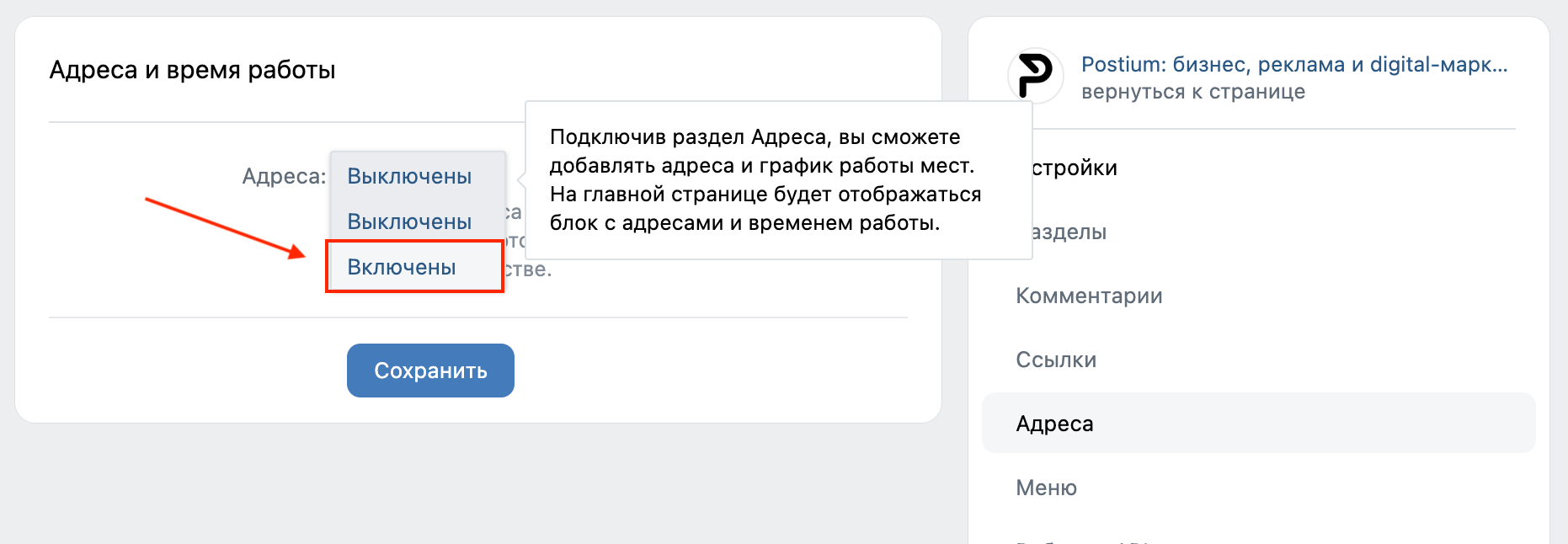Open the Меню sidebar section
Image resolution: width=1568 pixels, height=544 pixels.
coord(1046,488)
